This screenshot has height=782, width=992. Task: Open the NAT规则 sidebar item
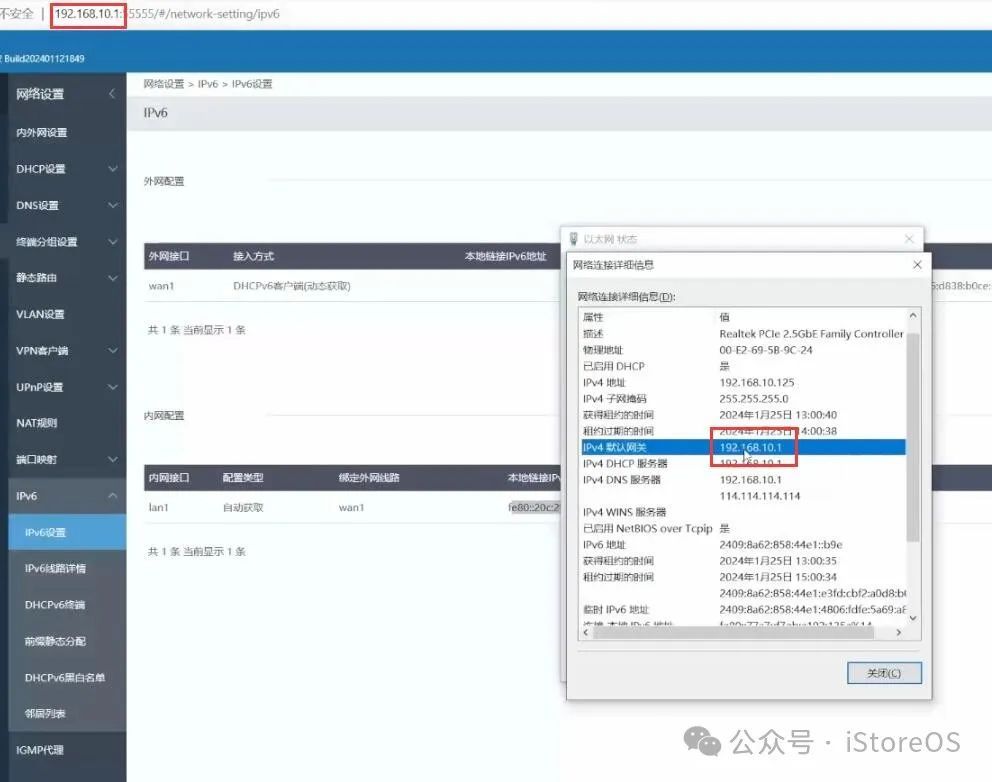(37, 423)
